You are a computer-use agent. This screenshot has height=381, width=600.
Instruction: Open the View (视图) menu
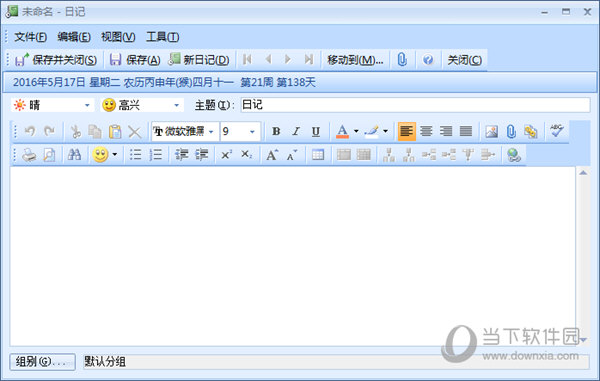tap(118, 37)
